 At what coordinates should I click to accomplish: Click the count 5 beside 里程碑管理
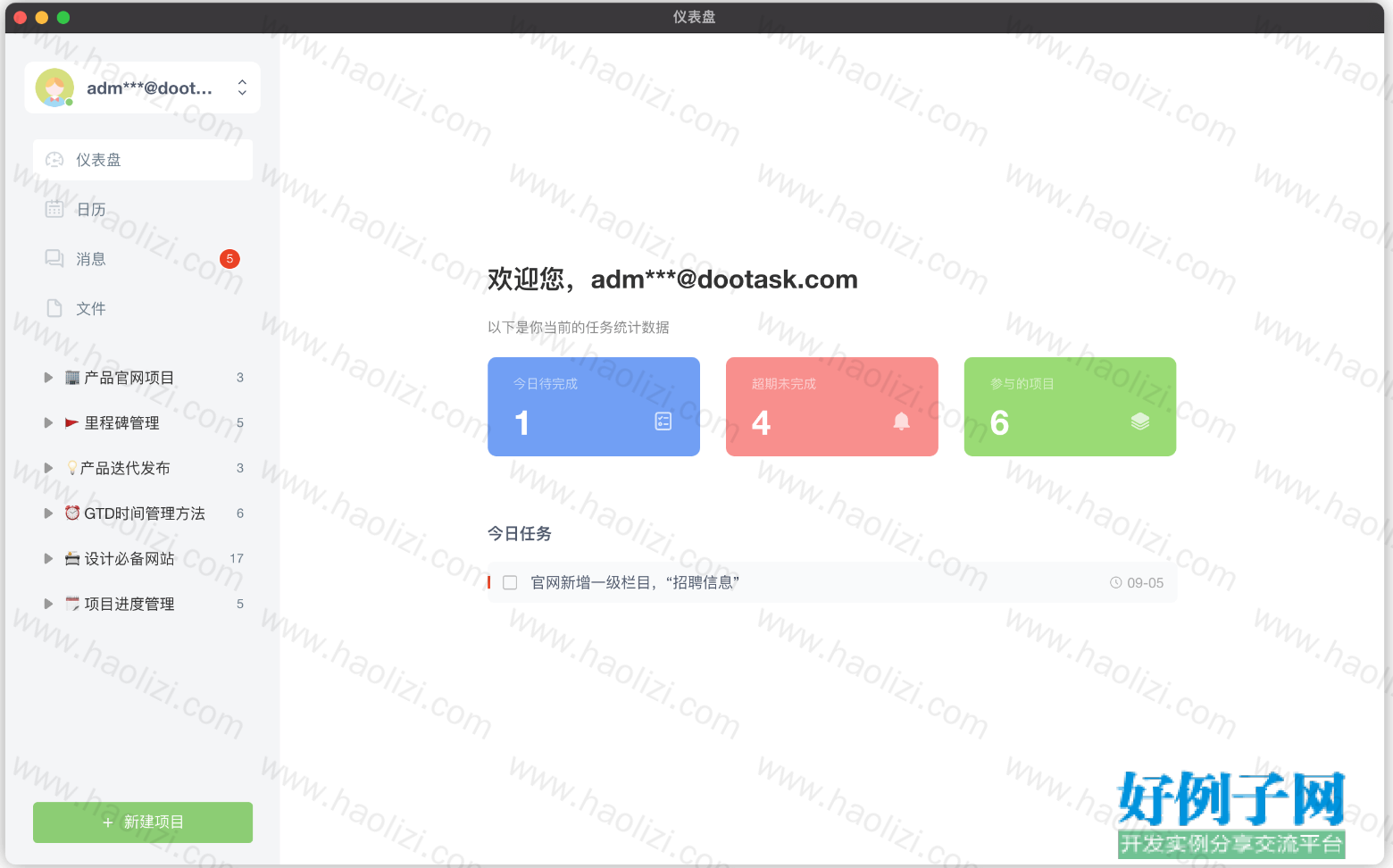[x=240, y=423]
